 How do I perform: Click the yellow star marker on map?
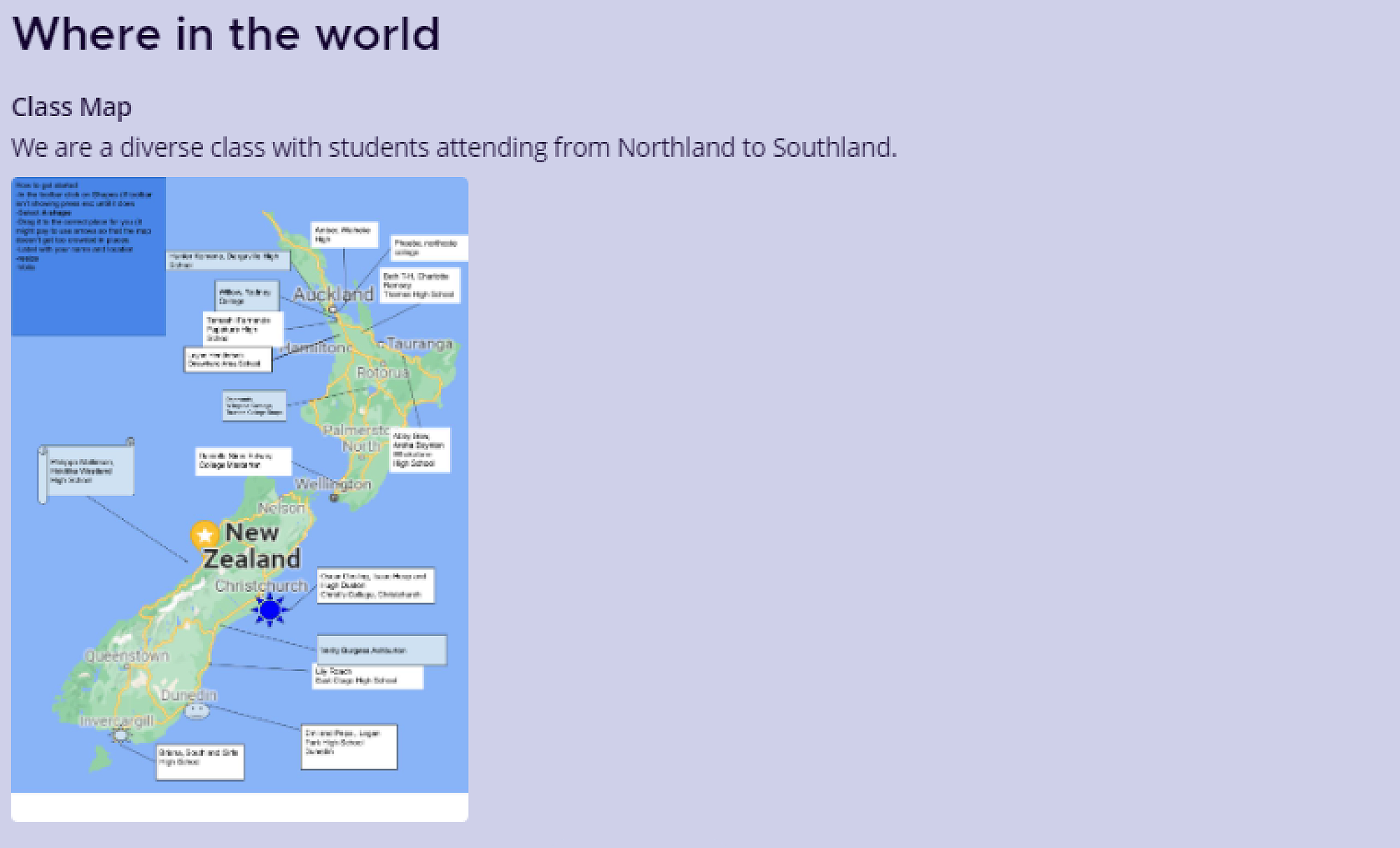click(204, 535)
